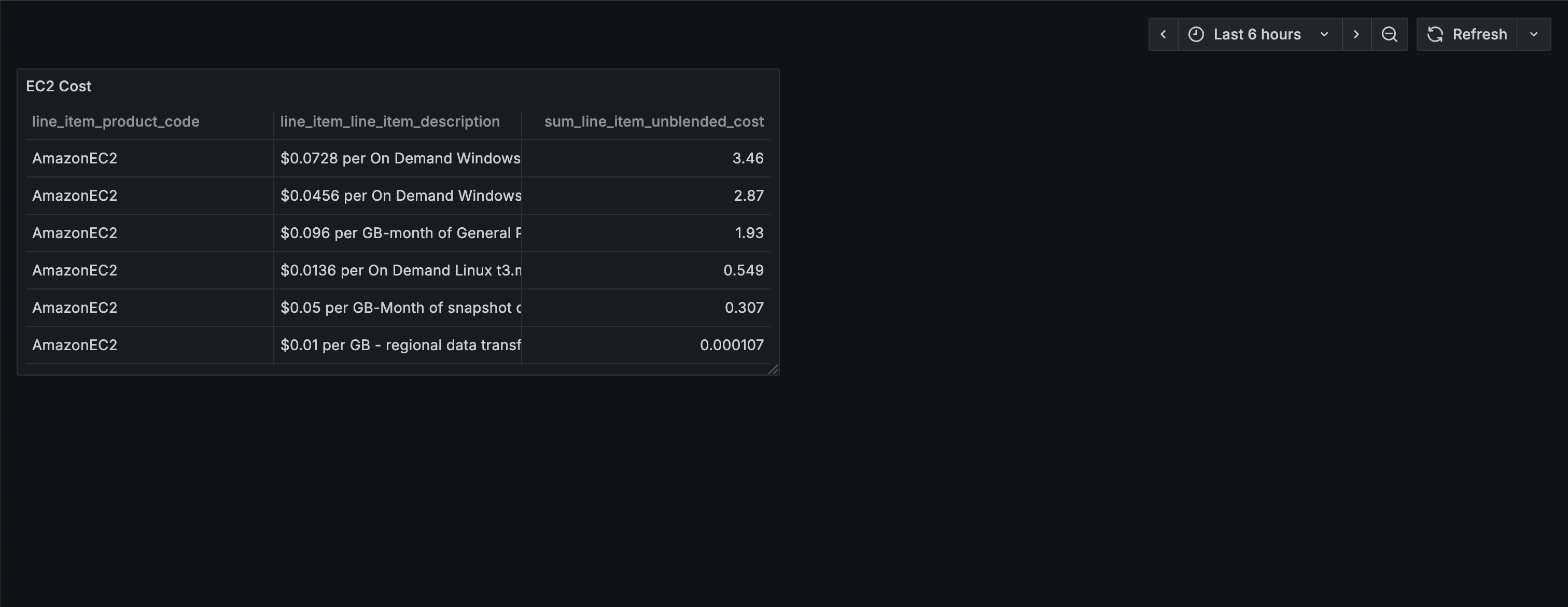
Task: Zoom out the time range
Action: point(1389,34)
